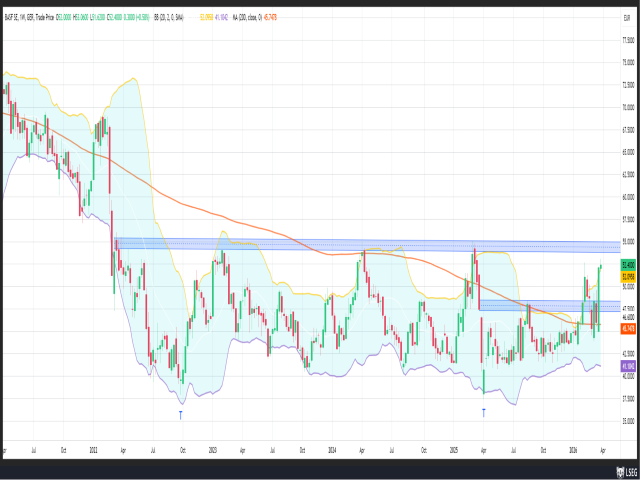The height and width of the screenshot is (480, 640).
Task: Click the 2024 label on the time axis
Action: [x=332, y=449]
